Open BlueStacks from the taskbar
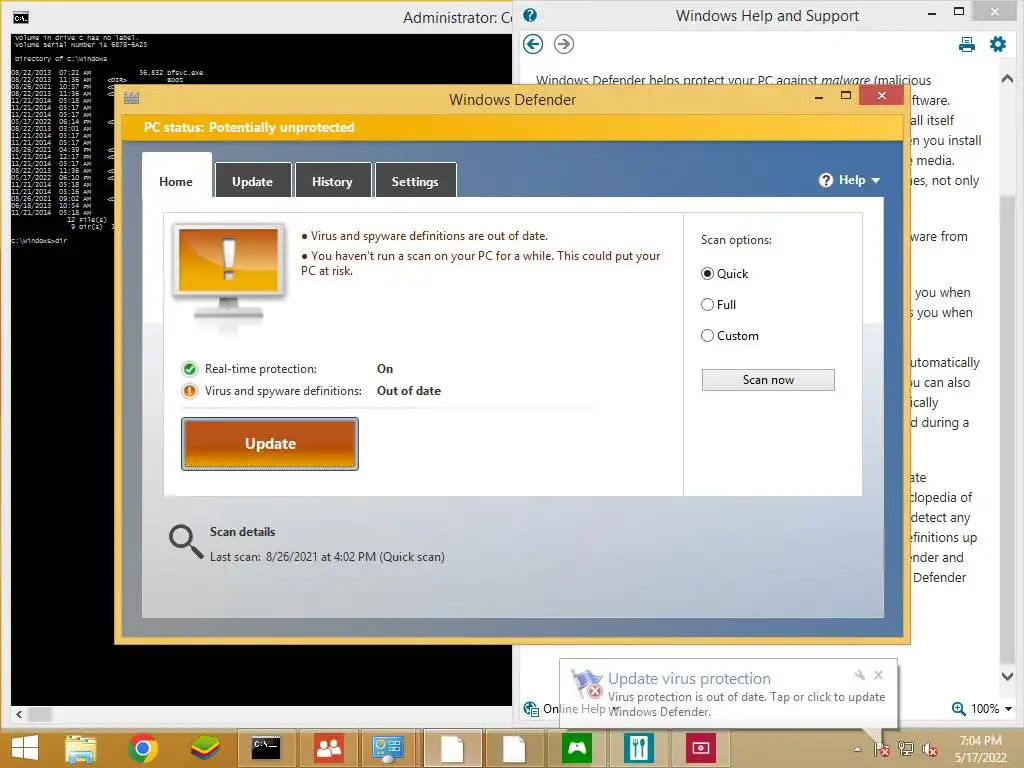 (x=204, y=748)
